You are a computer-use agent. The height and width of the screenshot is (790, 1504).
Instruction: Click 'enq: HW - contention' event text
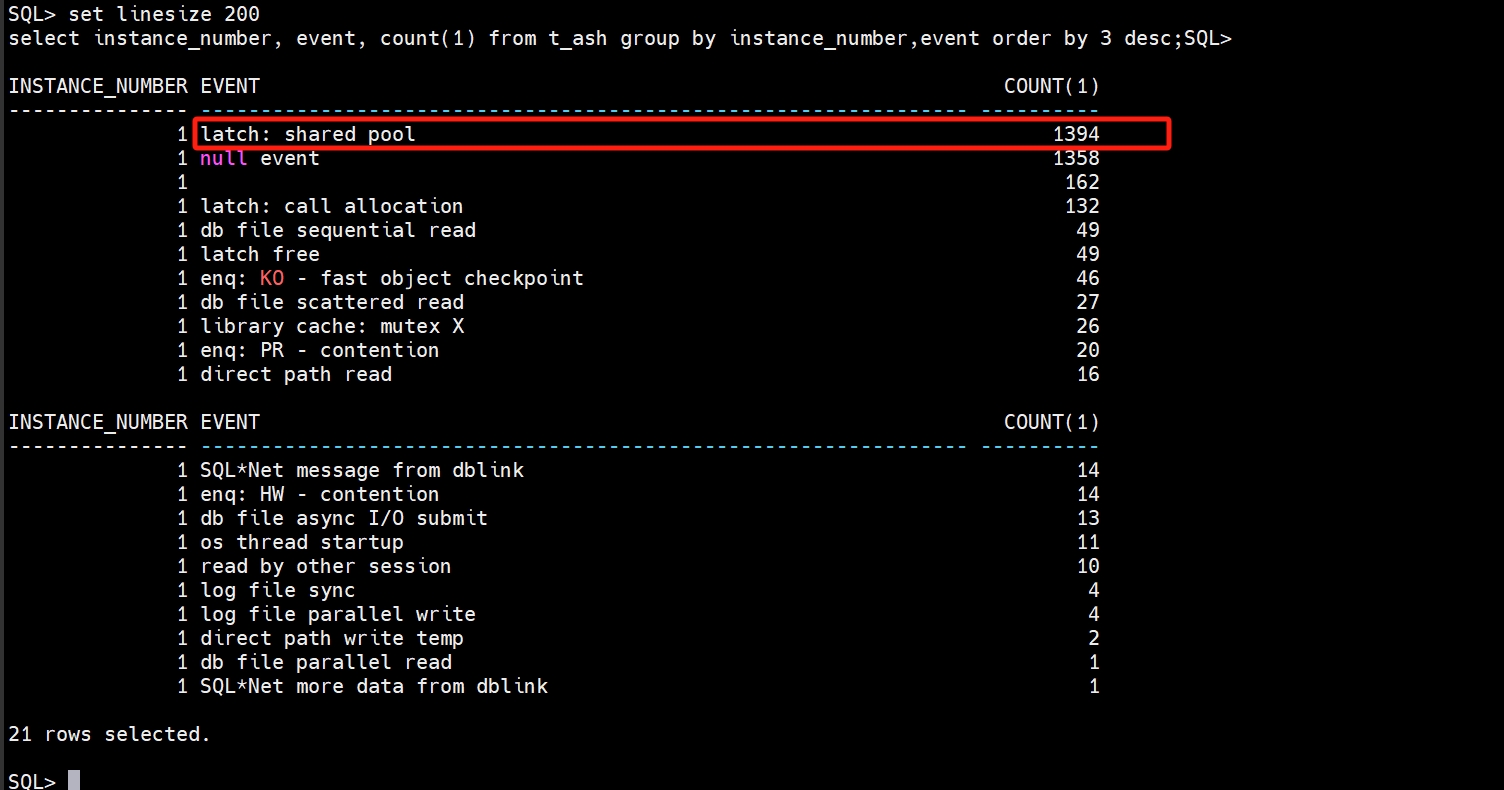[x=320, y=494]
